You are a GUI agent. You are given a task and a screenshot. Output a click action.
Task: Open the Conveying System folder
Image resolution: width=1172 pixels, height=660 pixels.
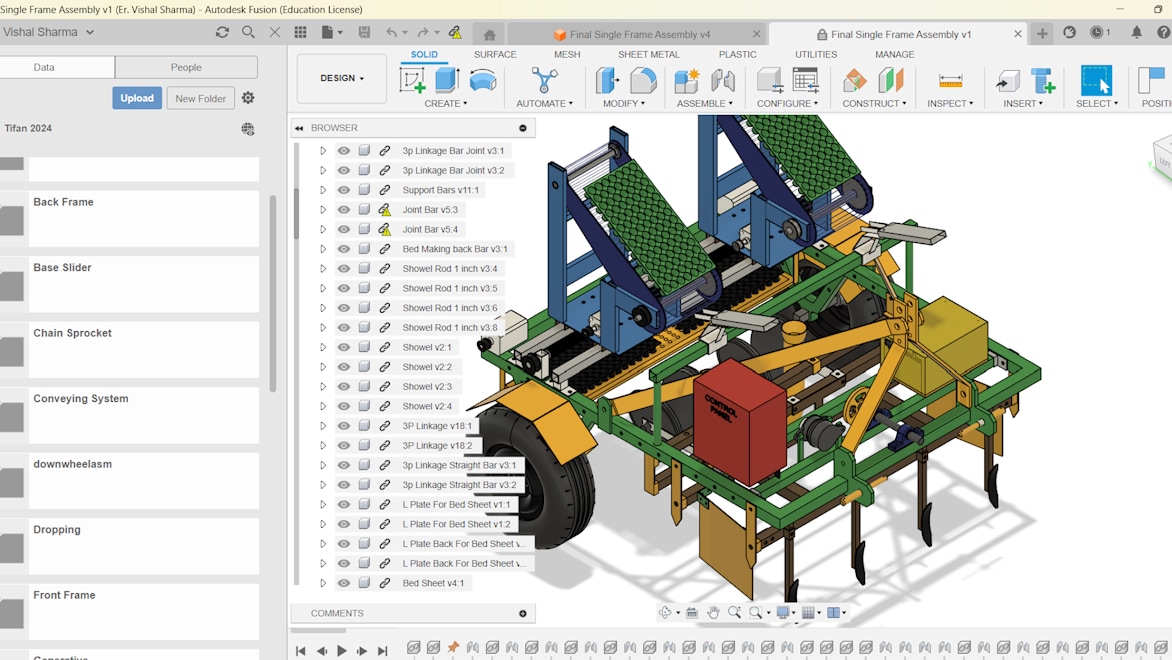(x=81, y=399)
